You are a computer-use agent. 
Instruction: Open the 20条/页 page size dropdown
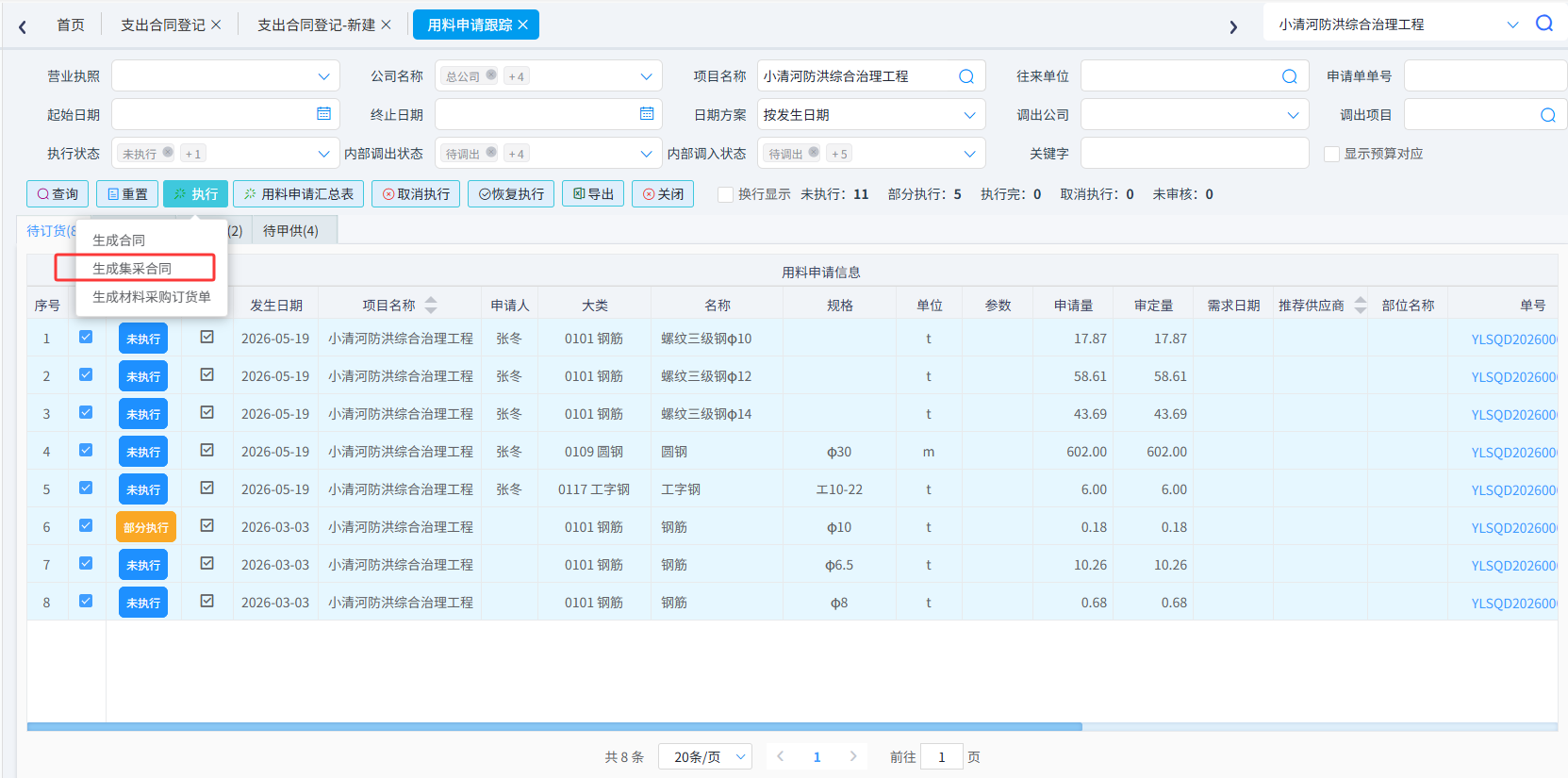705,756
